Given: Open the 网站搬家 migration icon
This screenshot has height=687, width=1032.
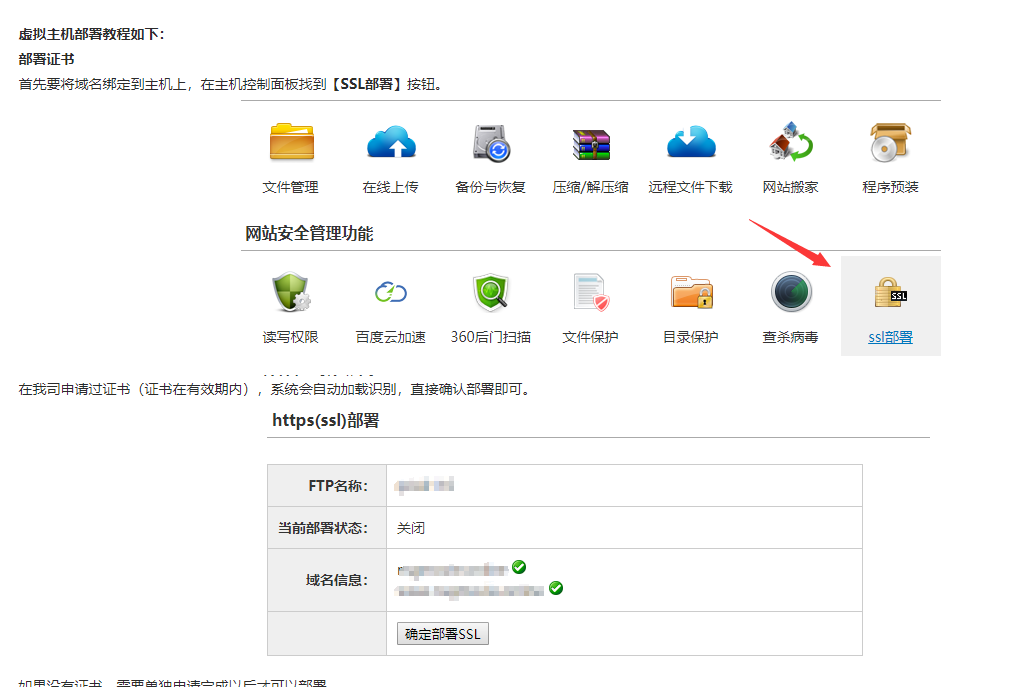Looking at the screenshot, I should [791, 143].
